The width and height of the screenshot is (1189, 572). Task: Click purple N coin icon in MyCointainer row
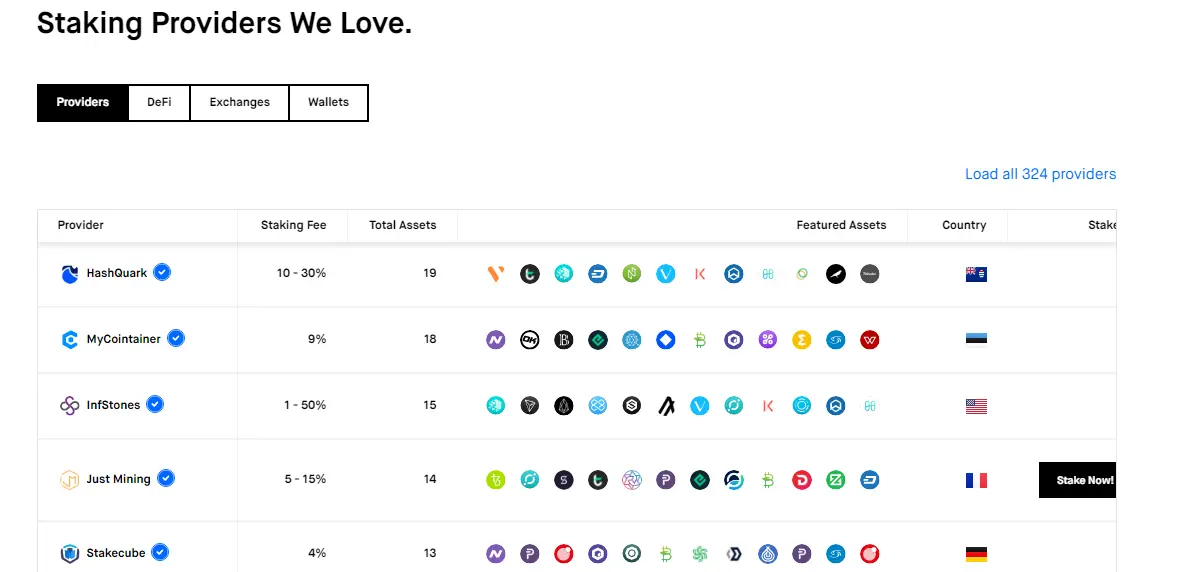click(x=496, y=340)
